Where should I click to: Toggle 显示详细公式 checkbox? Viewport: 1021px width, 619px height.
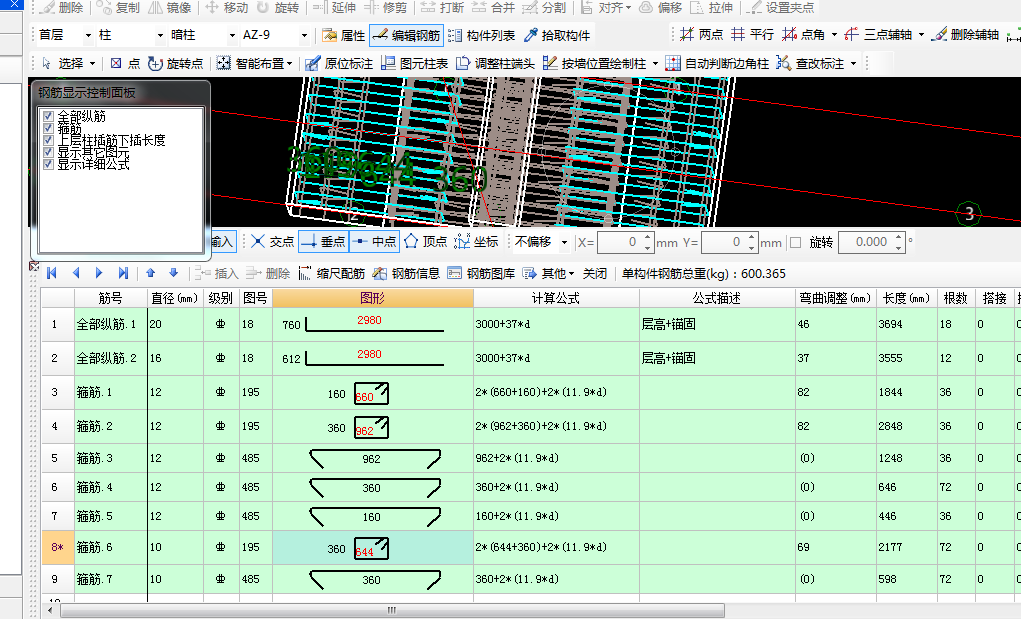48,163
